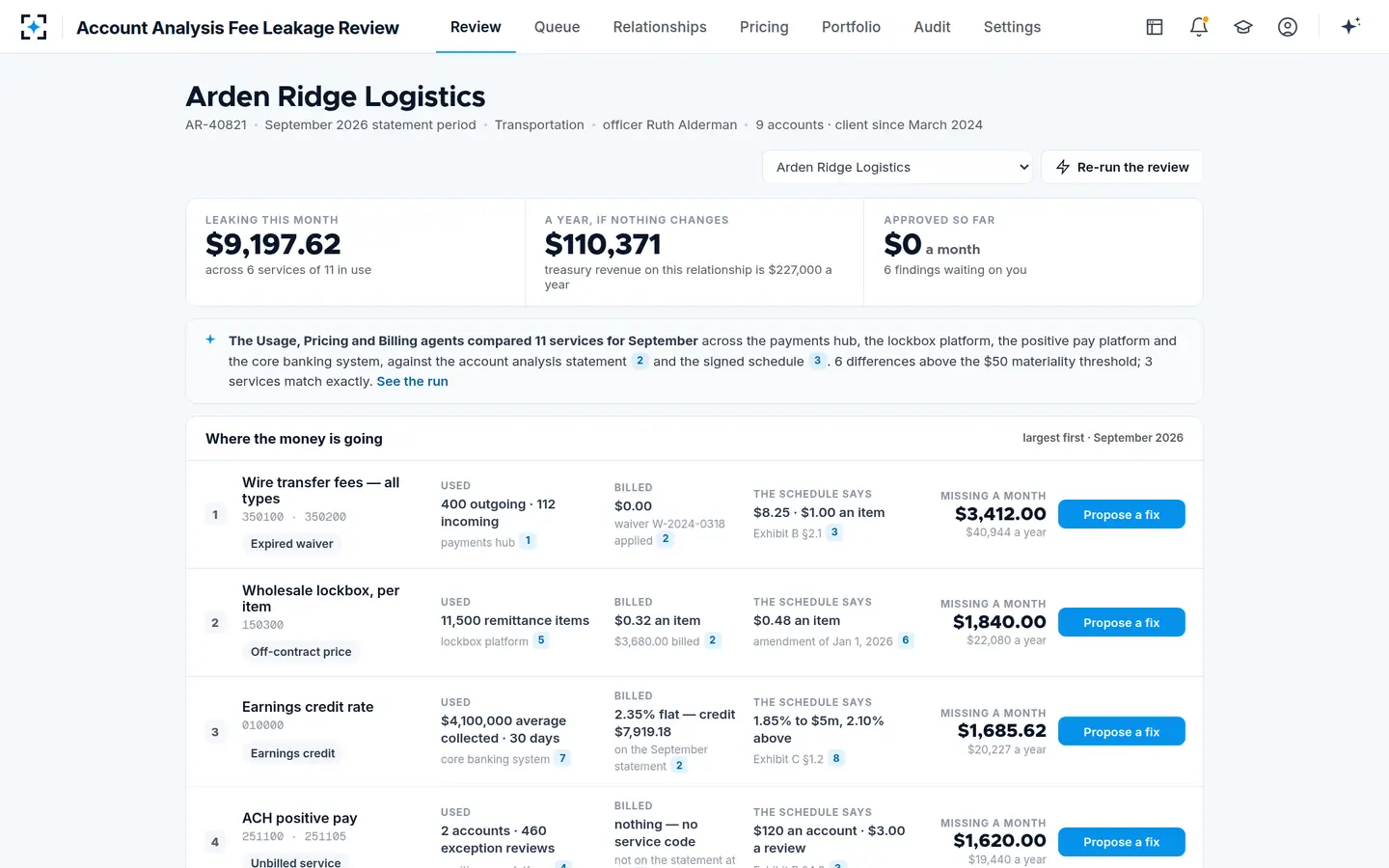This screenshot has width=1389, height=868.
Task: Open citation 3 after 'the signed schedule'
Action: point(817,361)
